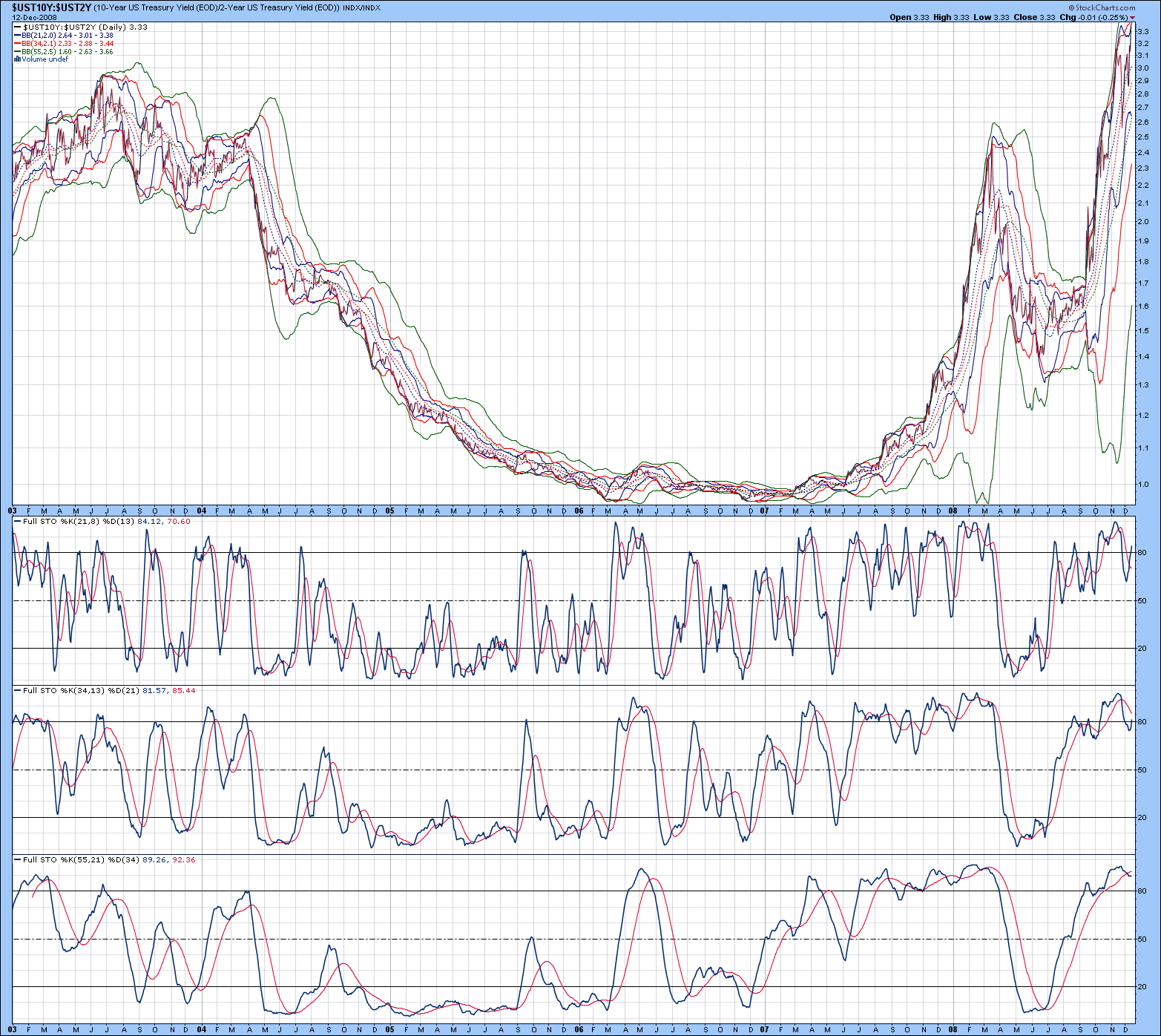Click year label 05 on the bottom-most time axis

pyautogui.click(x=389, y=1030)
